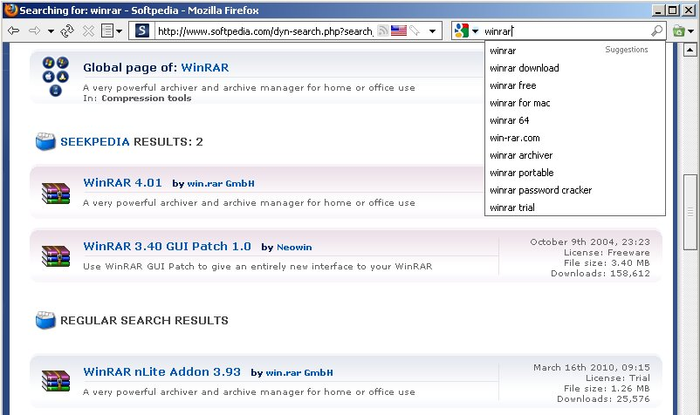Click the green recycle folder toolbar icon

pos(679,31)
